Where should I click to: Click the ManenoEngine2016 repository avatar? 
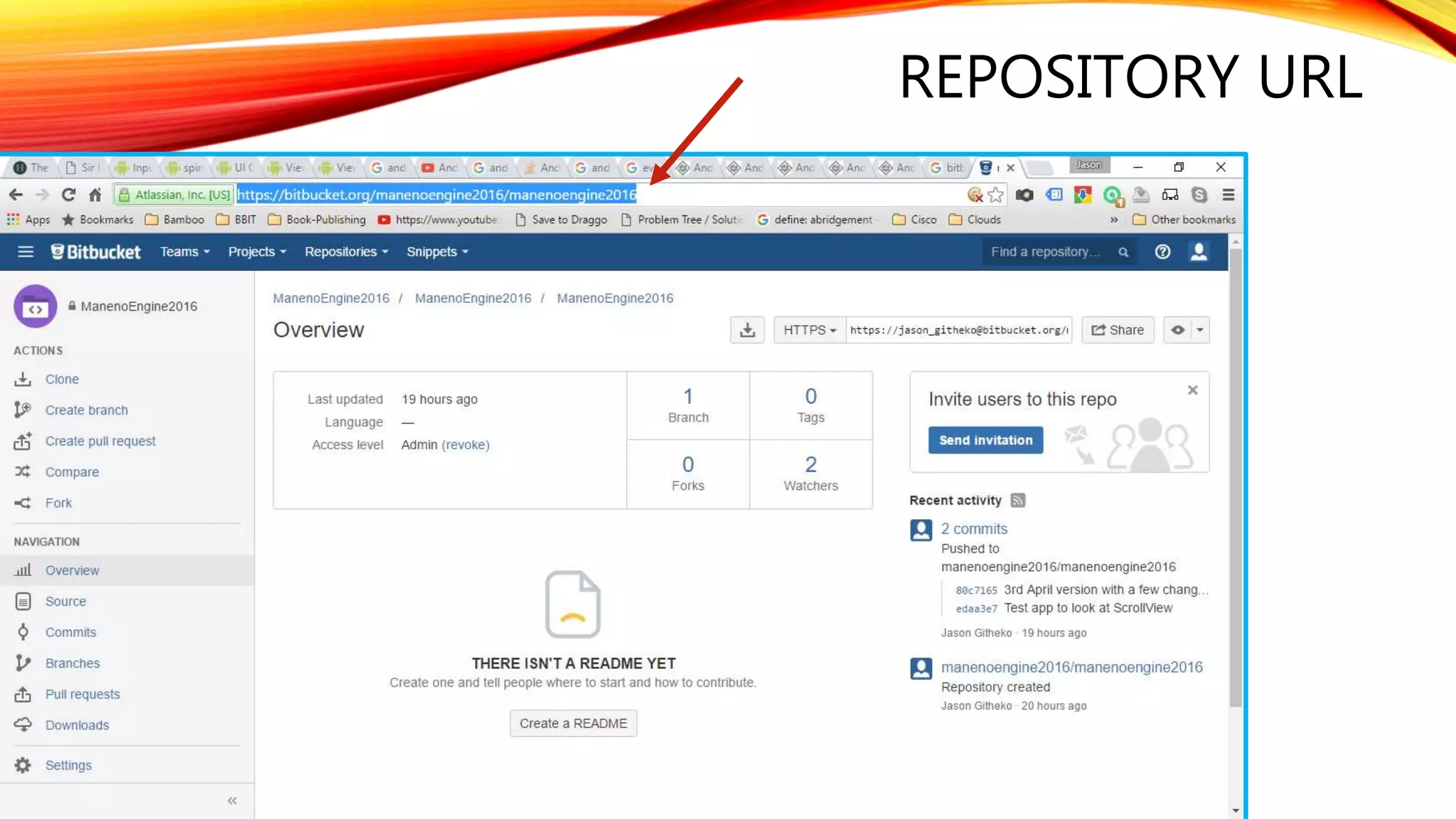[36, 306]
